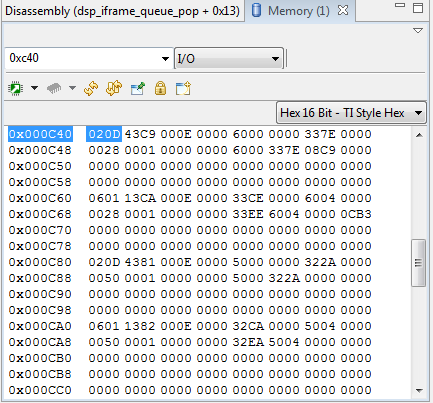Click the New Memory View icon
The height and width of the screenshot is (403, 433).
coord(183,88)
